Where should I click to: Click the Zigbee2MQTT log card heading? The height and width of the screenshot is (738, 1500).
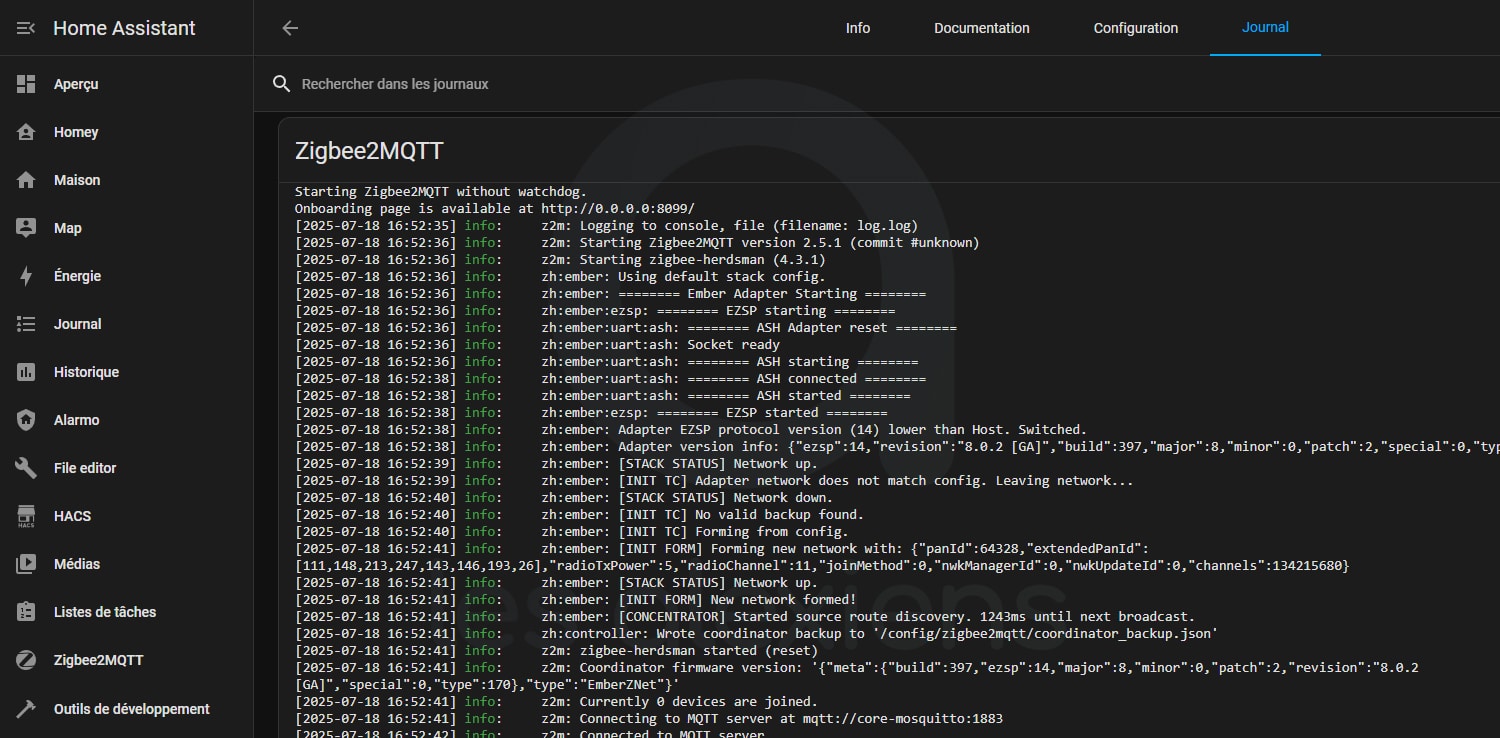click(x=369, y=152)
